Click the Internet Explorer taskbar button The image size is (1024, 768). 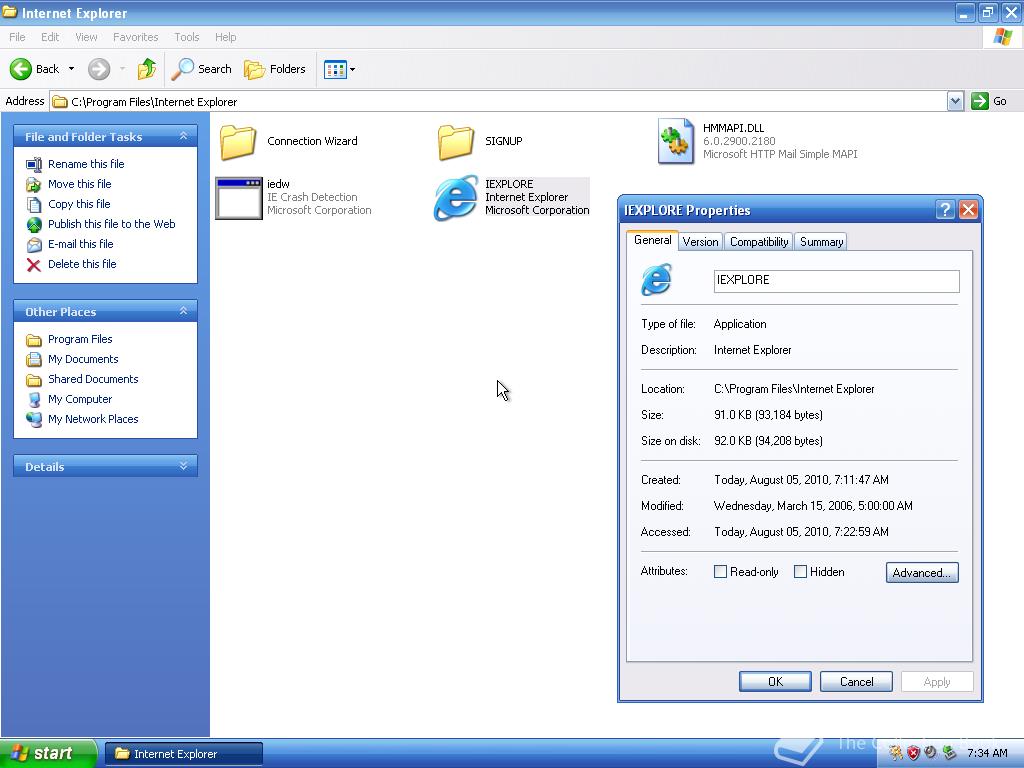tap(184, 754)
